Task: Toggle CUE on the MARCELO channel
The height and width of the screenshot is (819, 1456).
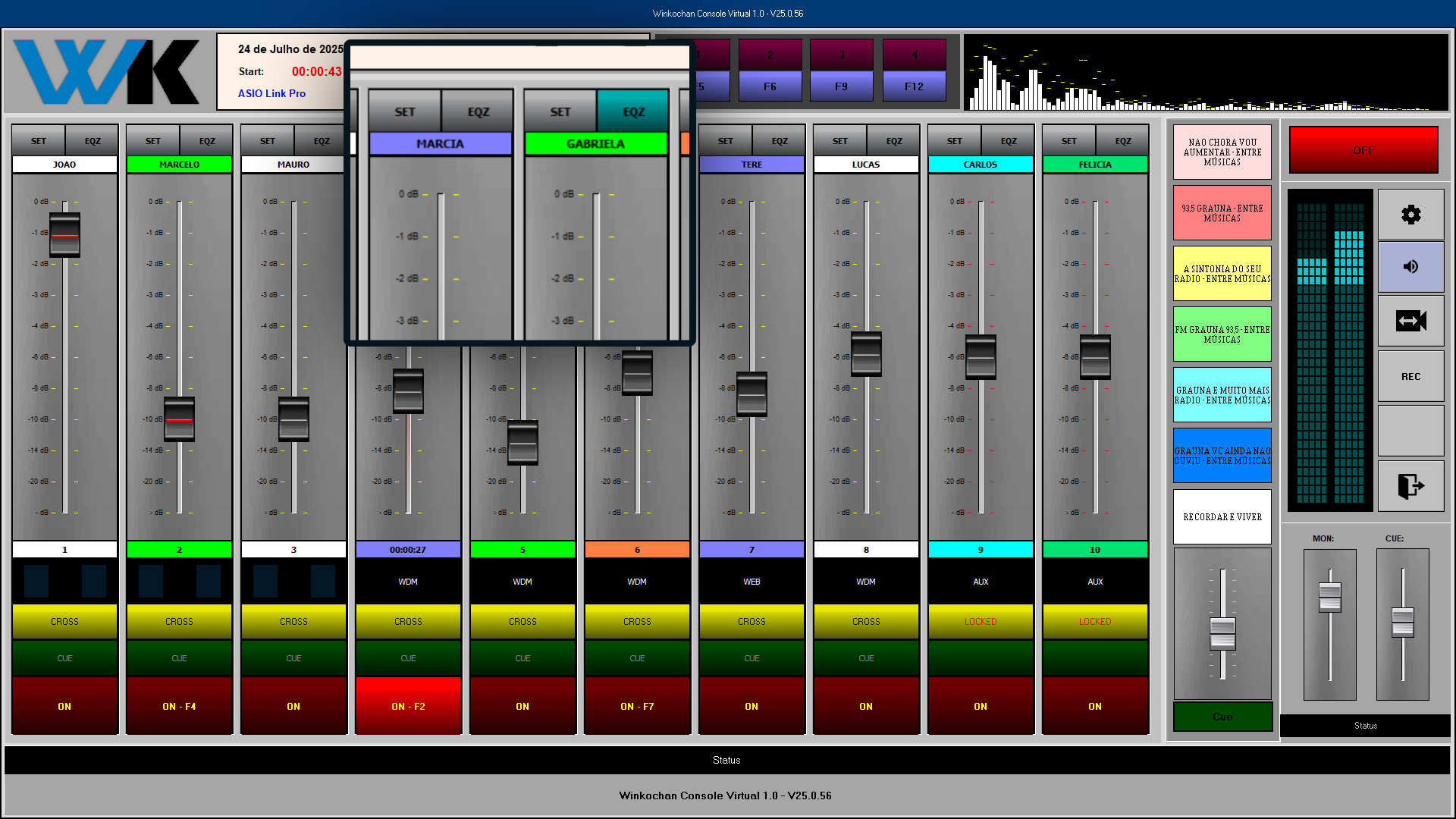Action: [179, 658]
